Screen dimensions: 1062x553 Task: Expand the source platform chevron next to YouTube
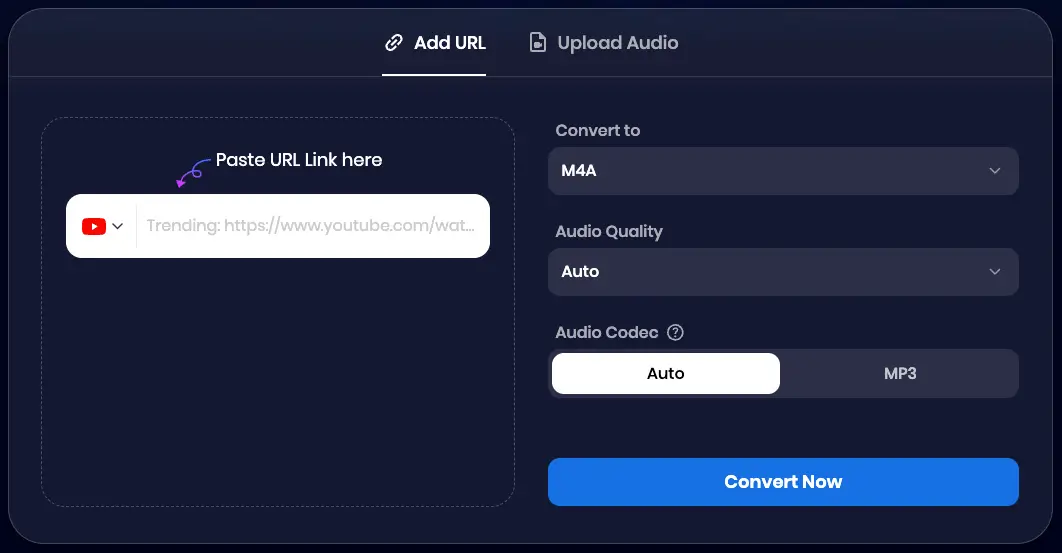click(118, 226)
